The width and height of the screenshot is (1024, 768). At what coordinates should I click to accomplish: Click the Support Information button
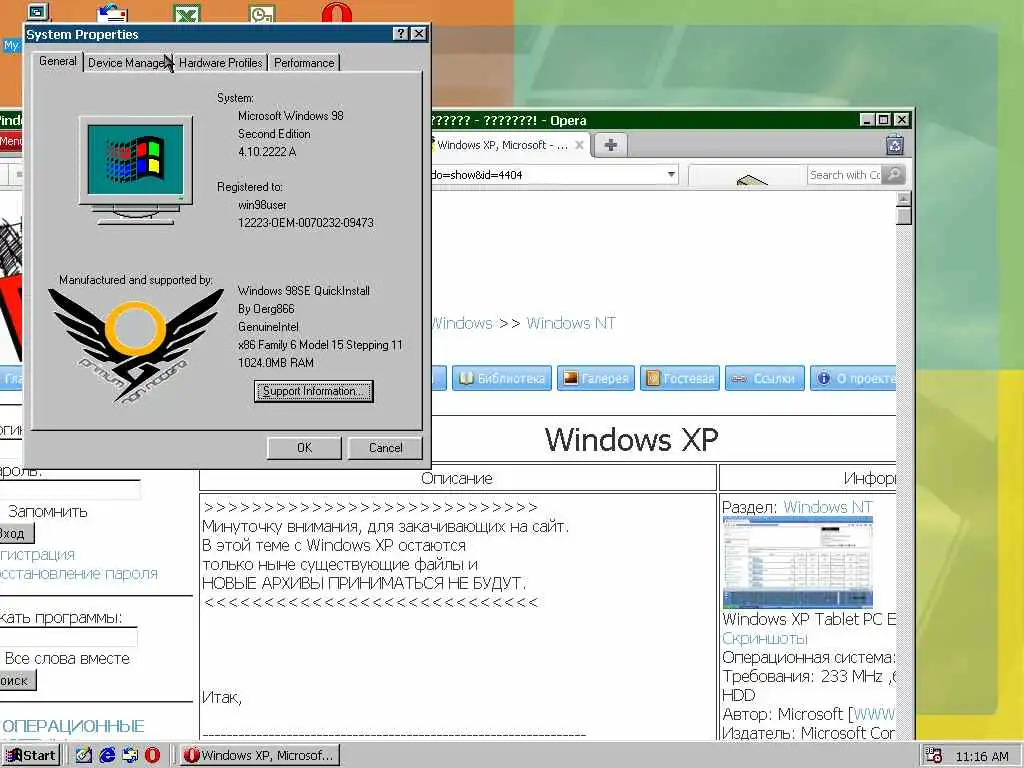click(313, 391)
